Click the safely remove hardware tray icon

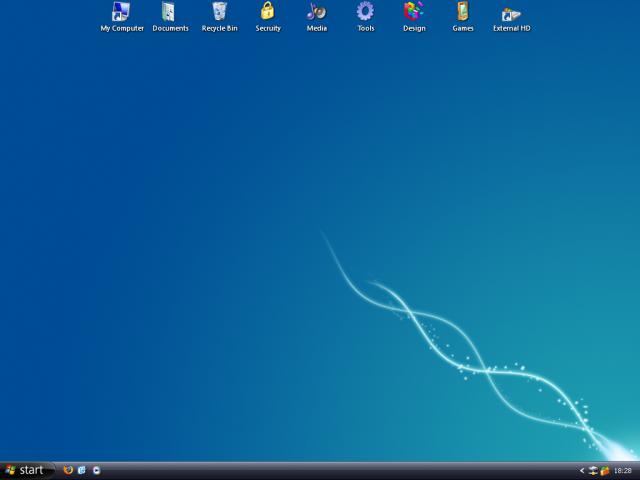(593, 471)
